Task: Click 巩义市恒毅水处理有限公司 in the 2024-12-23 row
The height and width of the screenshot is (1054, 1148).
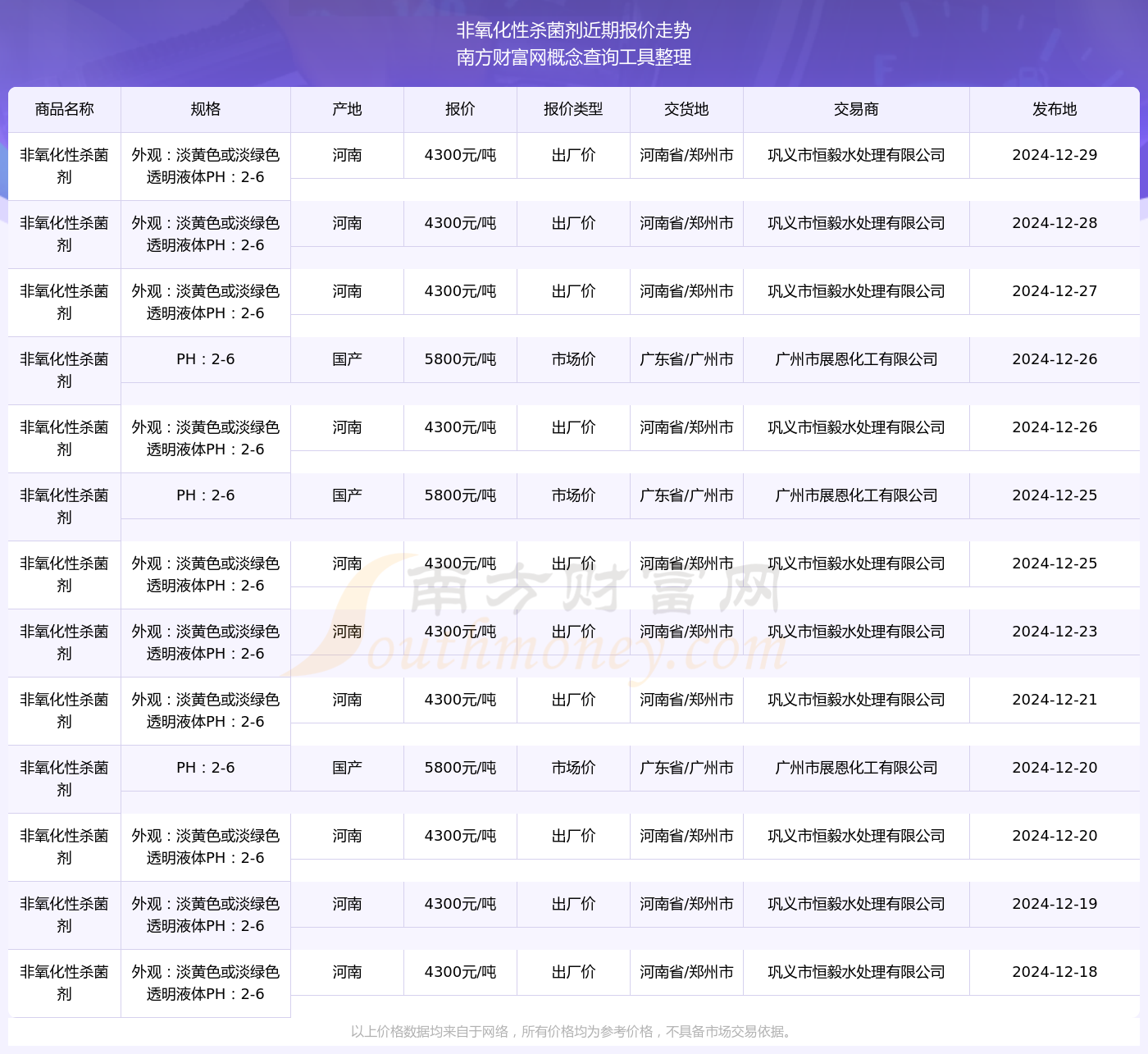Action: pyautogui.click(x=856, y=632)
